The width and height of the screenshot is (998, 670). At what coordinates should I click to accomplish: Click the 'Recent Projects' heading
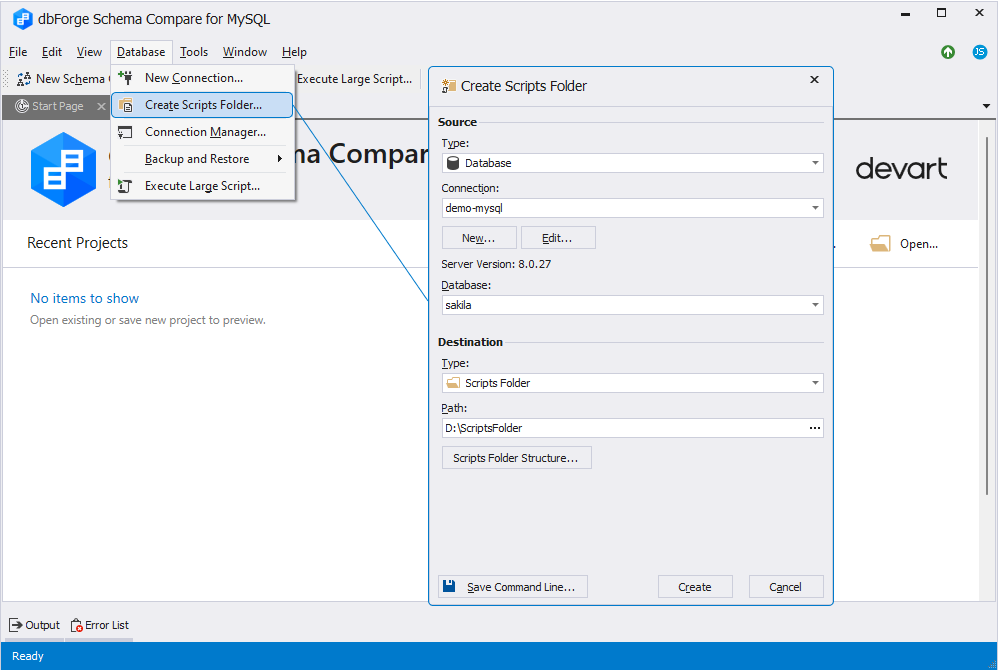(78, 243)
